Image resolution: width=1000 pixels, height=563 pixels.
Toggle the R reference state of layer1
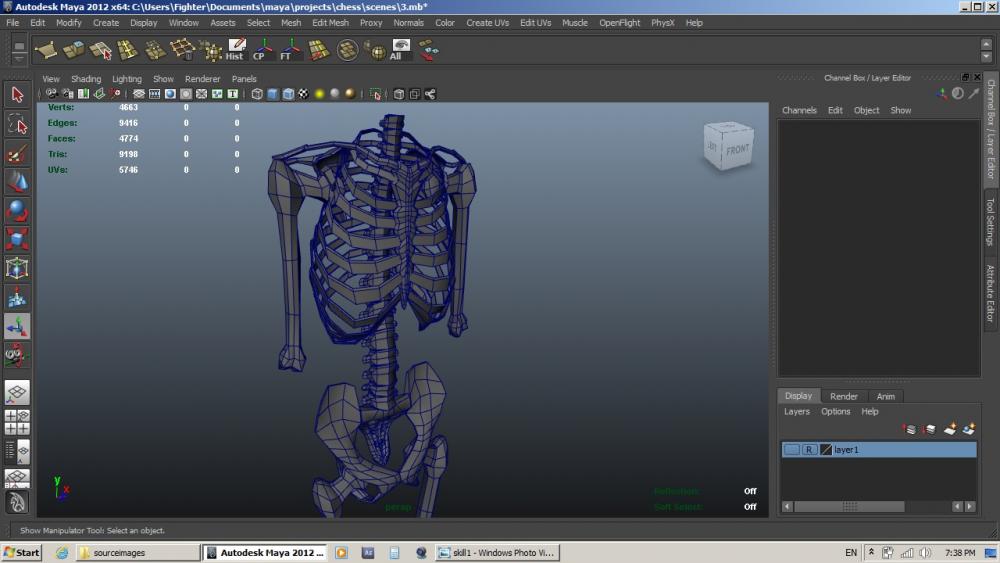tap(809, 450)
